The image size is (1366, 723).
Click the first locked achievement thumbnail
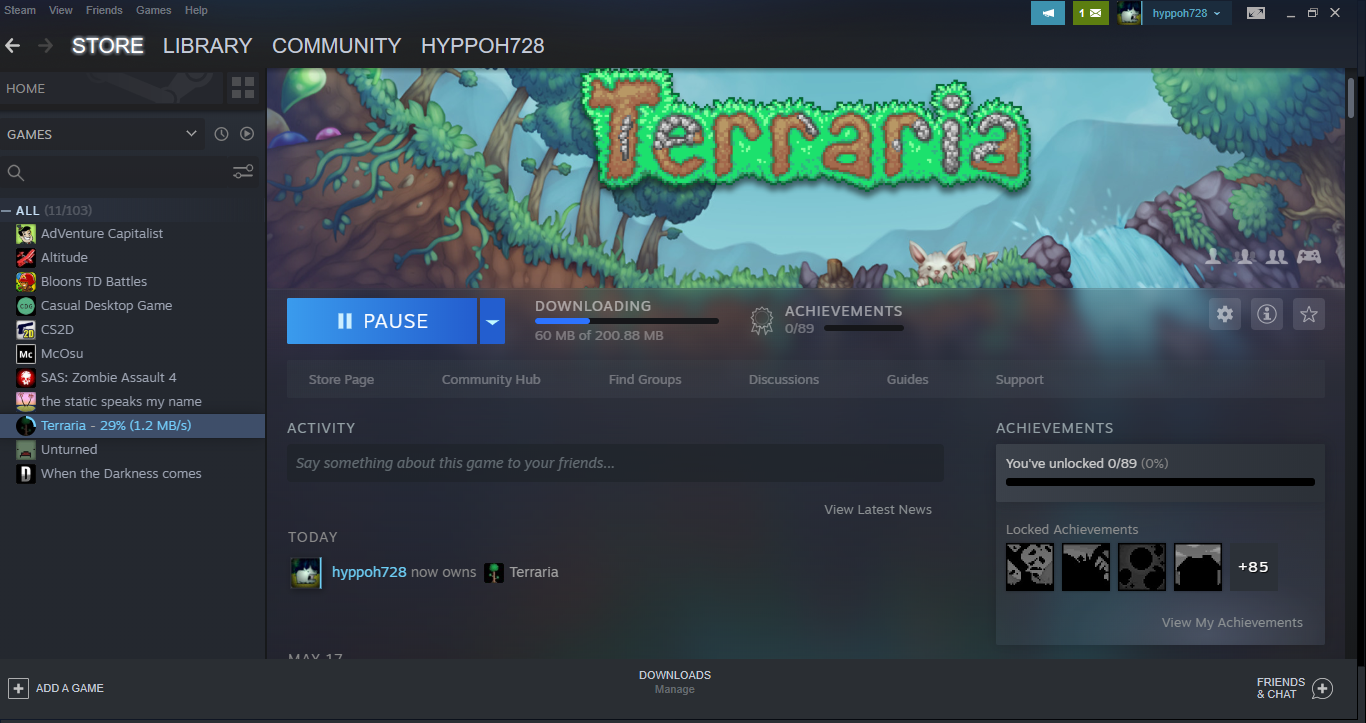point(1030,567)
